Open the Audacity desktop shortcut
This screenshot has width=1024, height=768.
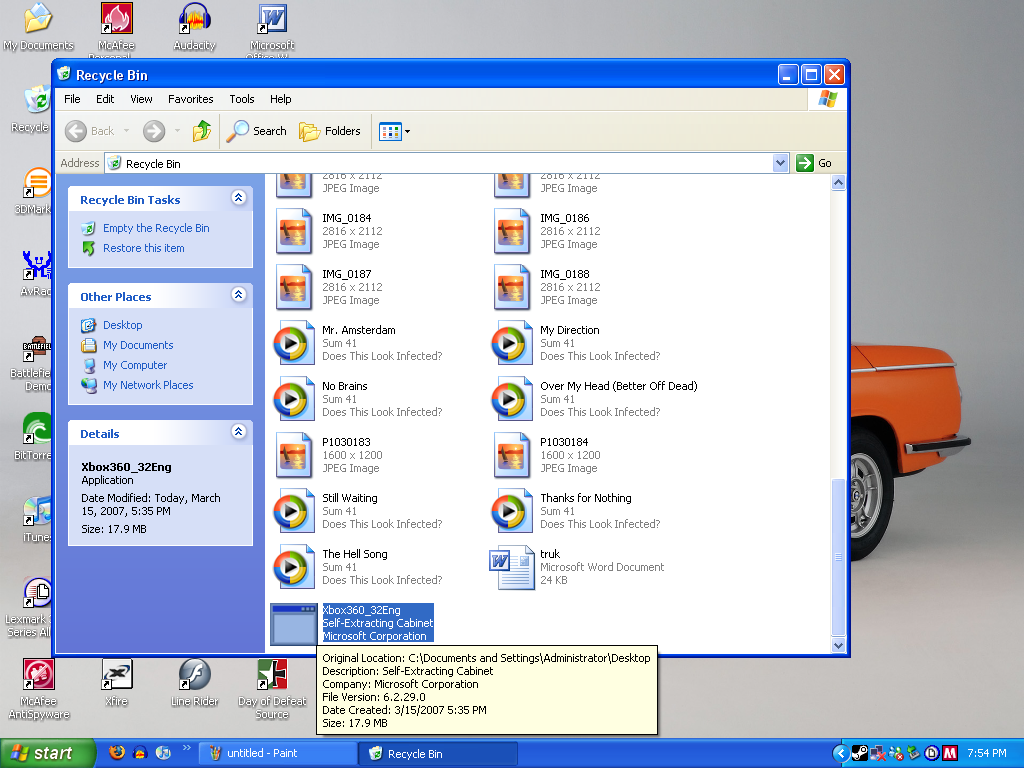[194, 20]
